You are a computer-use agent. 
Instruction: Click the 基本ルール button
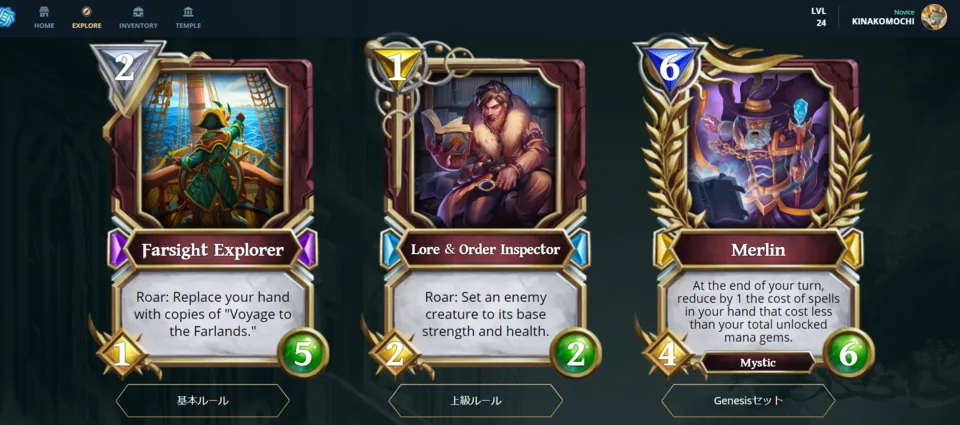click(203, 401)
